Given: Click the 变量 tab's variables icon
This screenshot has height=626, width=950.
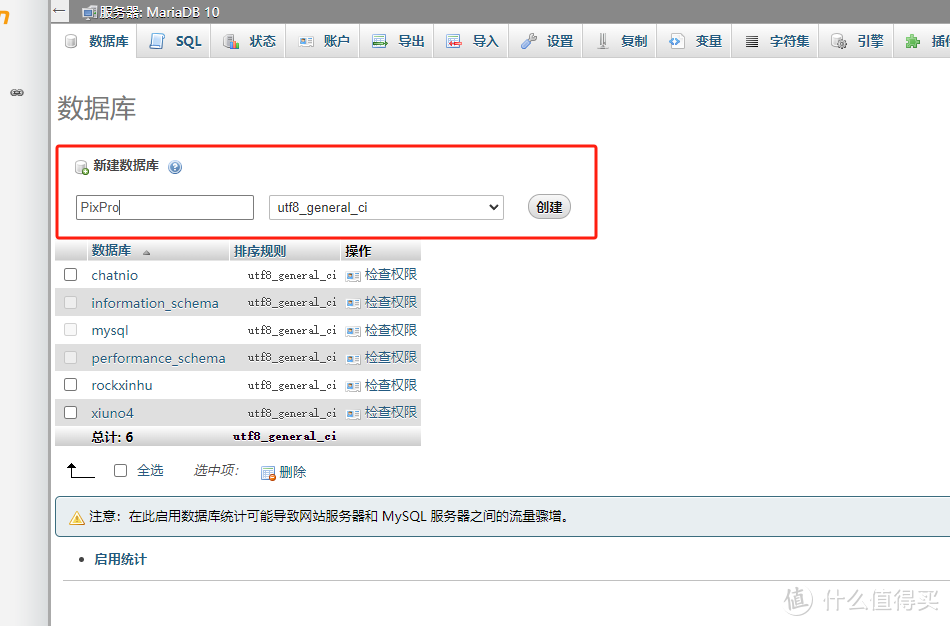Looking at the screenshot, I should [x=677, y=41].
